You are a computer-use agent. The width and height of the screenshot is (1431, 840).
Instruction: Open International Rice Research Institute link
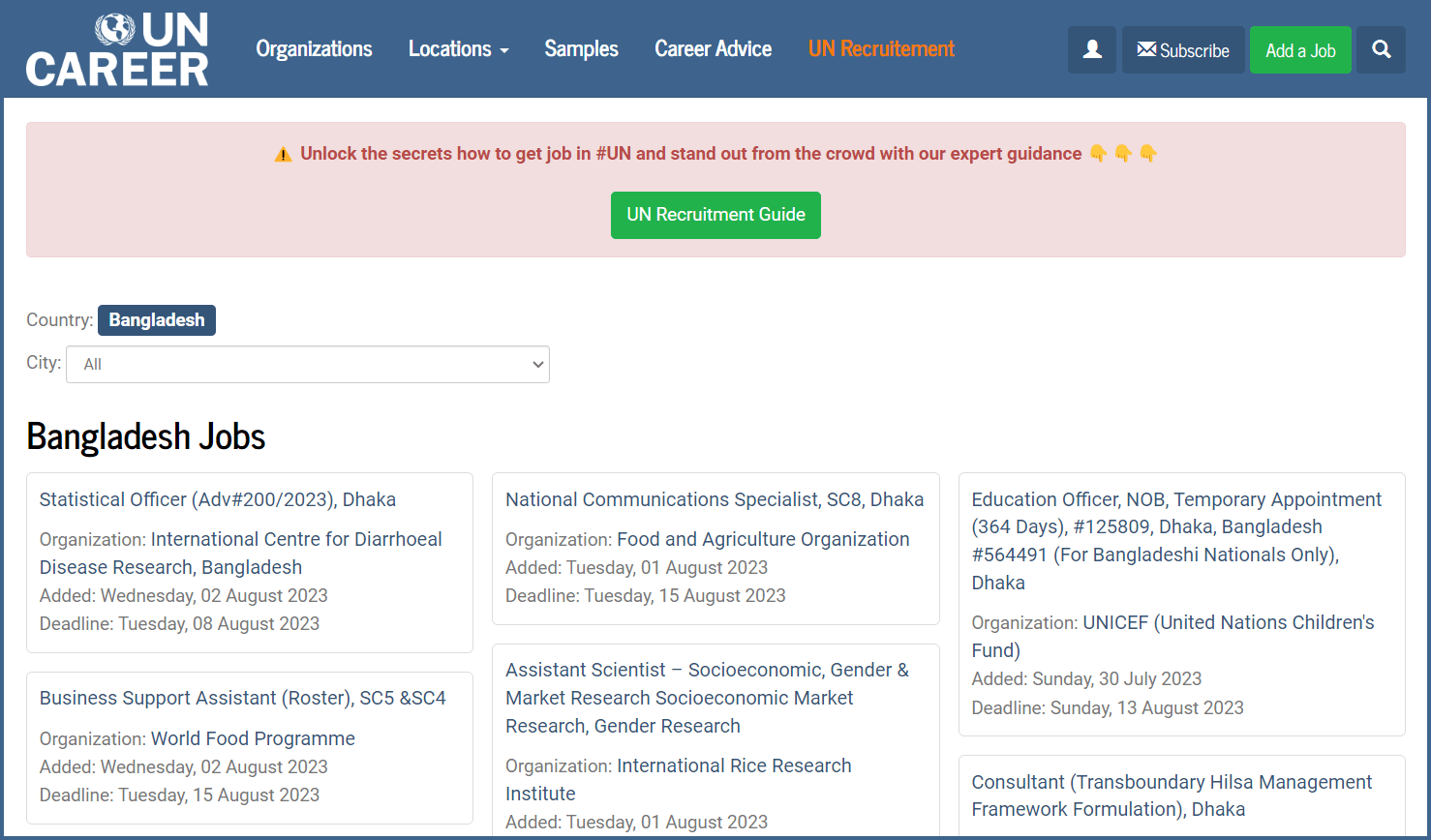tap(679, 780)
